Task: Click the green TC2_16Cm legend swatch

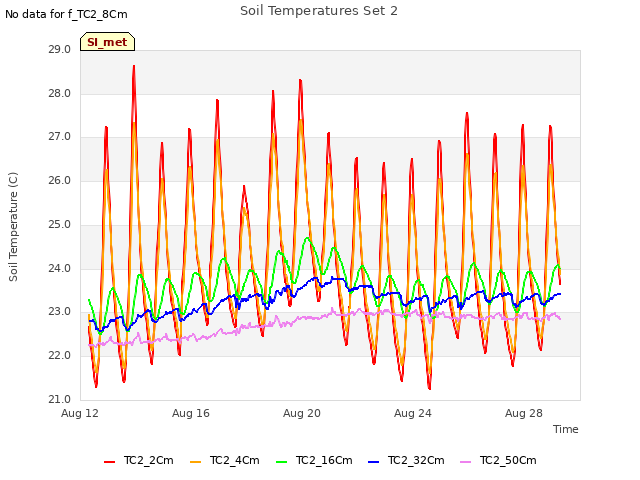Action: pyautogui.click(x=282, y=462)
